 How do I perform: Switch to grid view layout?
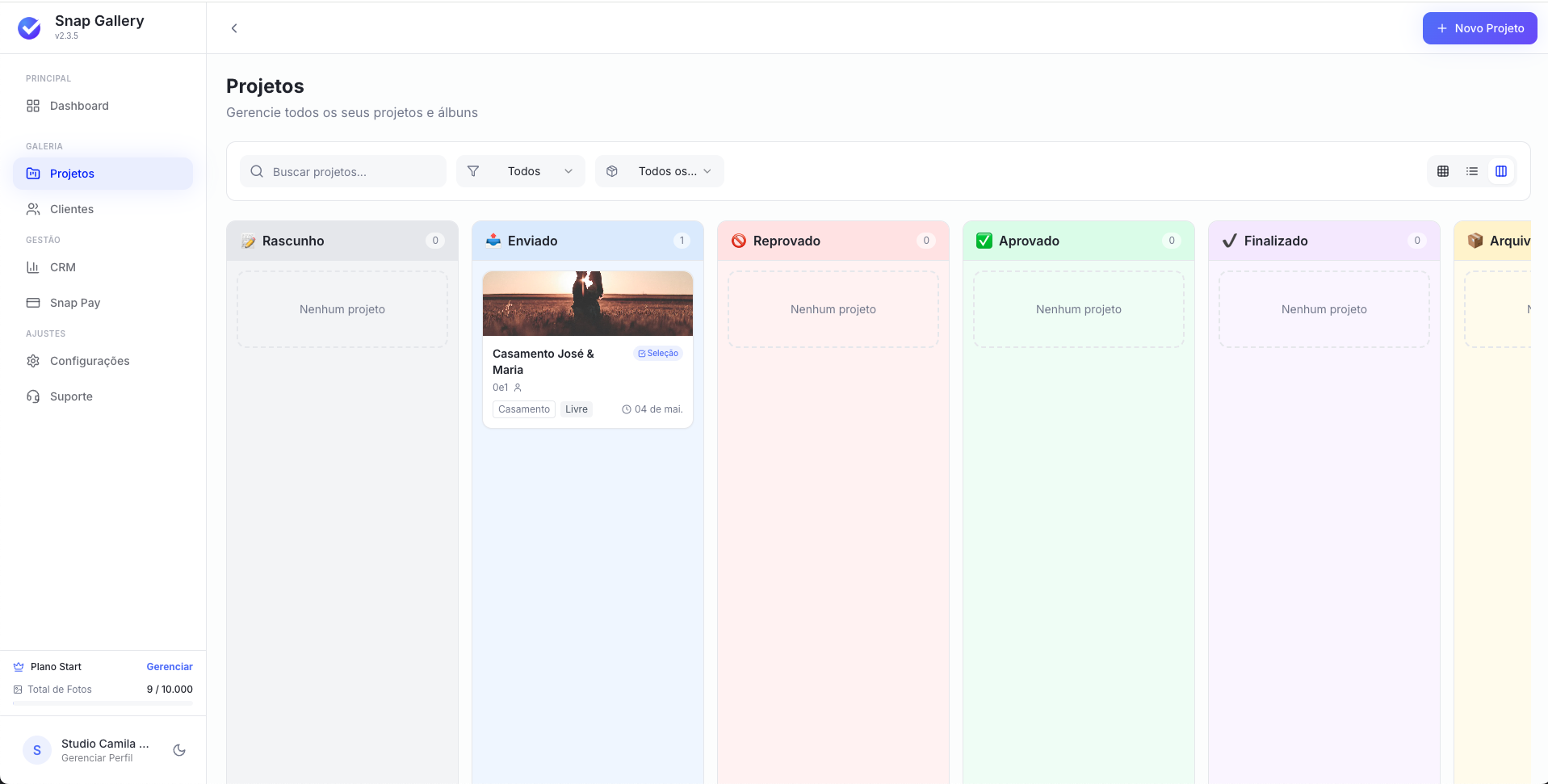click(1443, 171)
